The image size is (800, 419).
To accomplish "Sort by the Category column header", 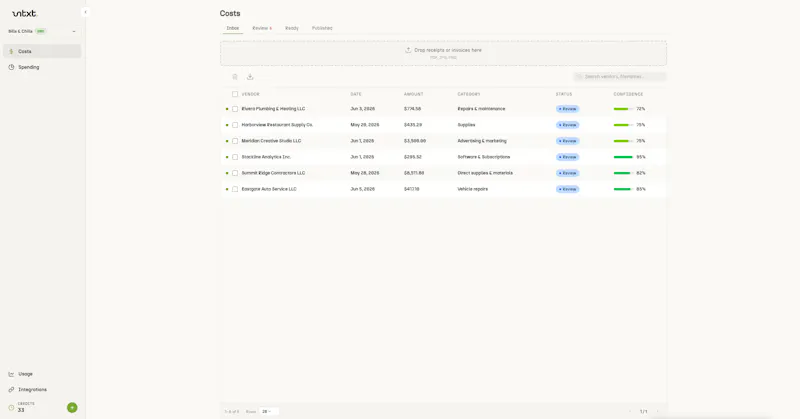I will [469, 94].
